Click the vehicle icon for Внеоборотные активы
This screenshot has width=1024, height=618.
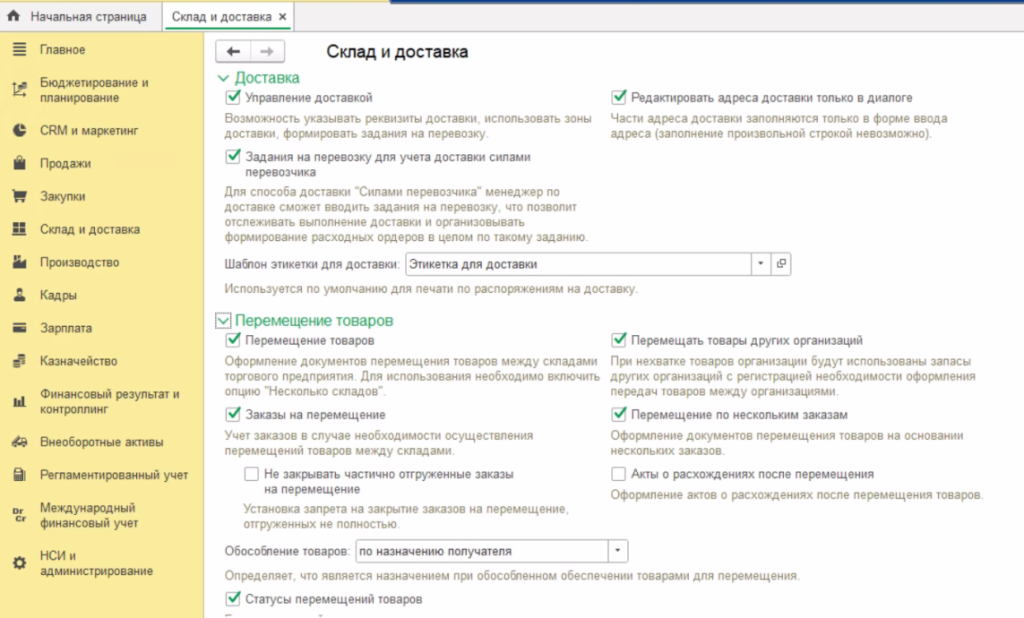coord(18,441)
